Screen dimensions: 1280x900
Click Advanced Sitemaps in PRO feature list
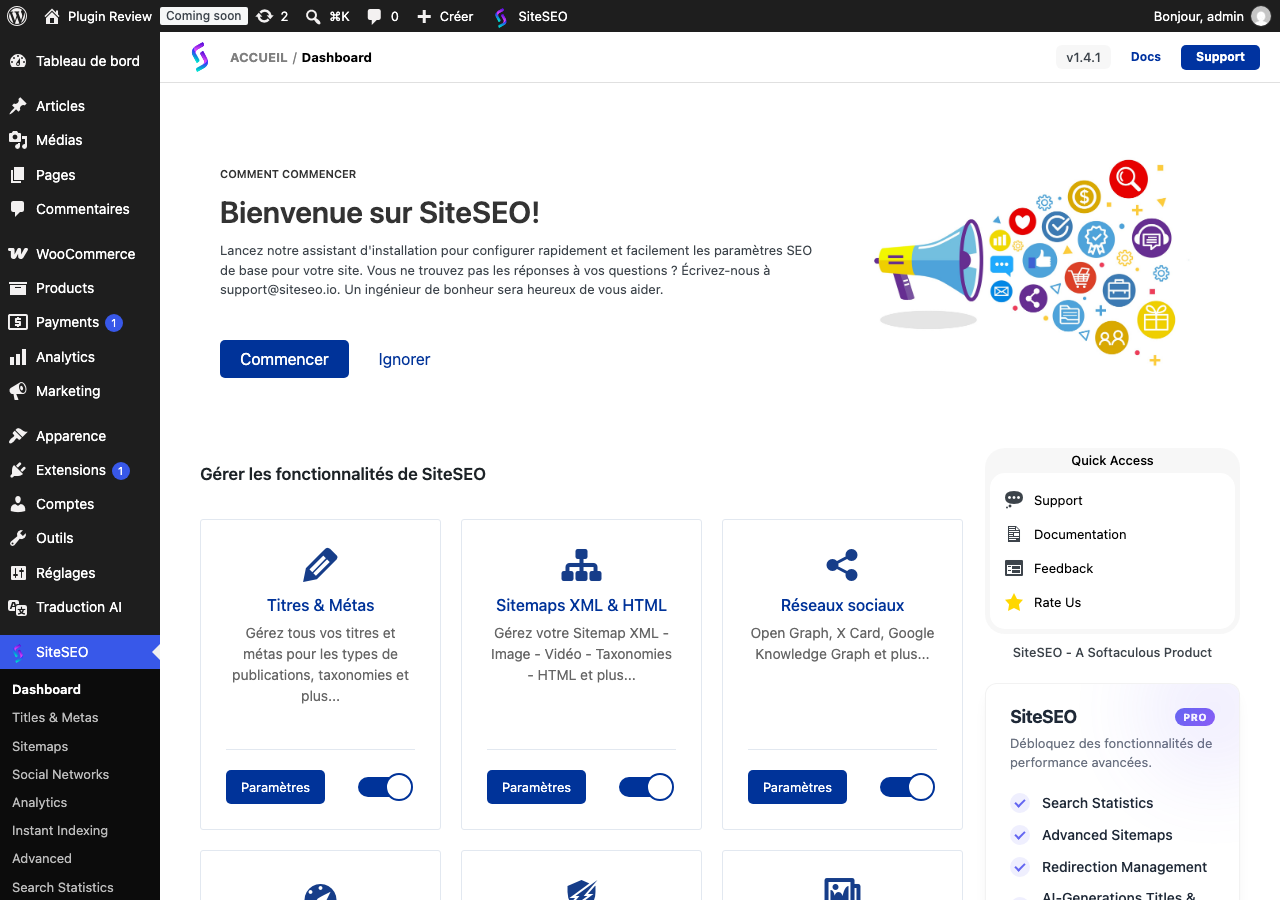click(x=1107, y=835)
